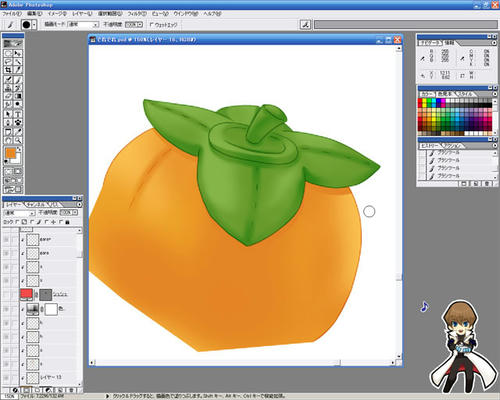Select the Lasso tool
Screen dimensions: 500x400
click(x=8, y=62)
